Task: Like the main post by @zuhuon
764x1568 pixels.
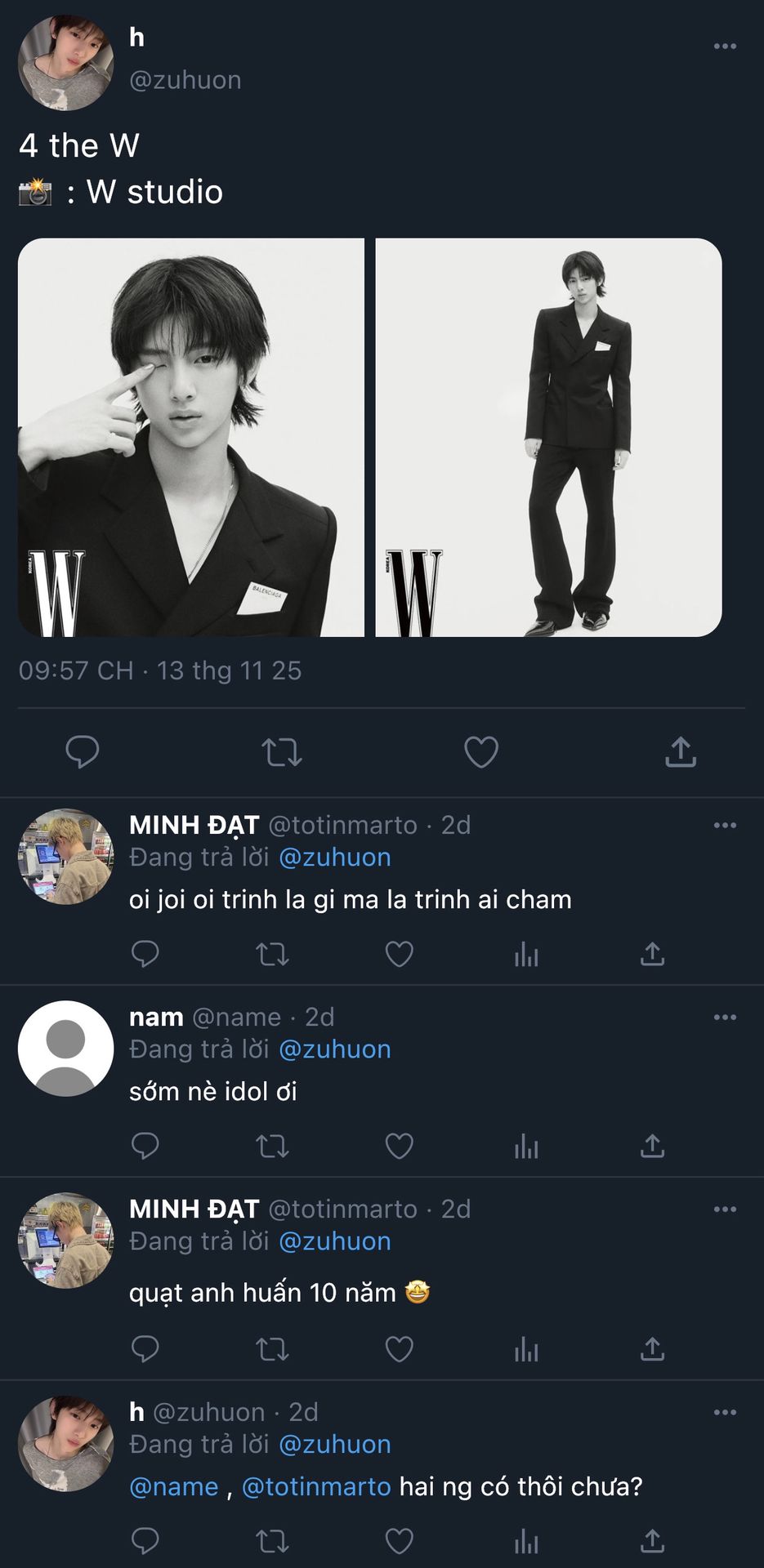Action: tap(480, 752)
